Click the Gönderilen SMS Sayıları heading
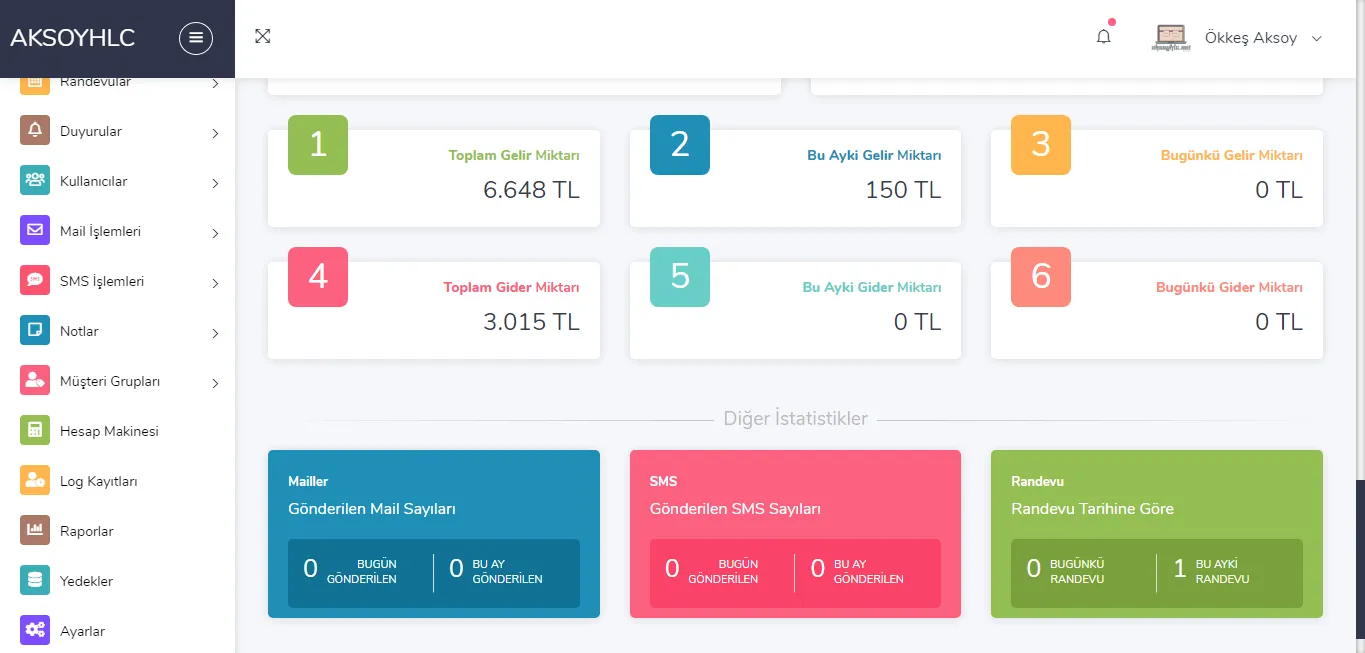Image resolution: width=1365 pixels, height=653 pixels. 735,509
